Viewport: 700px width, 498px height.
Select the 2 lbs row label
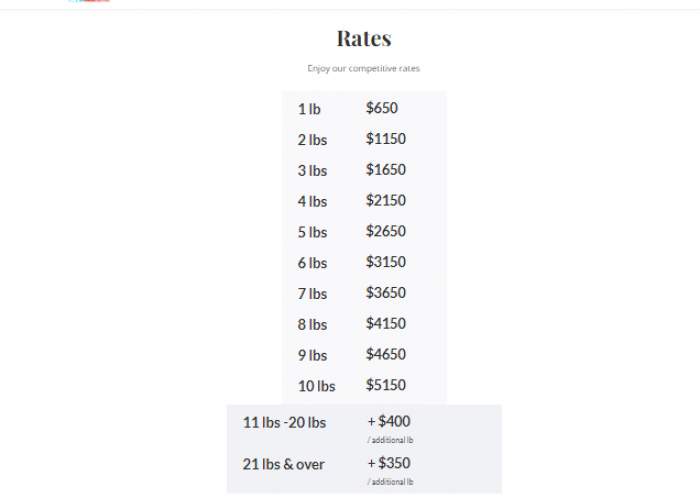coord(312,140)
